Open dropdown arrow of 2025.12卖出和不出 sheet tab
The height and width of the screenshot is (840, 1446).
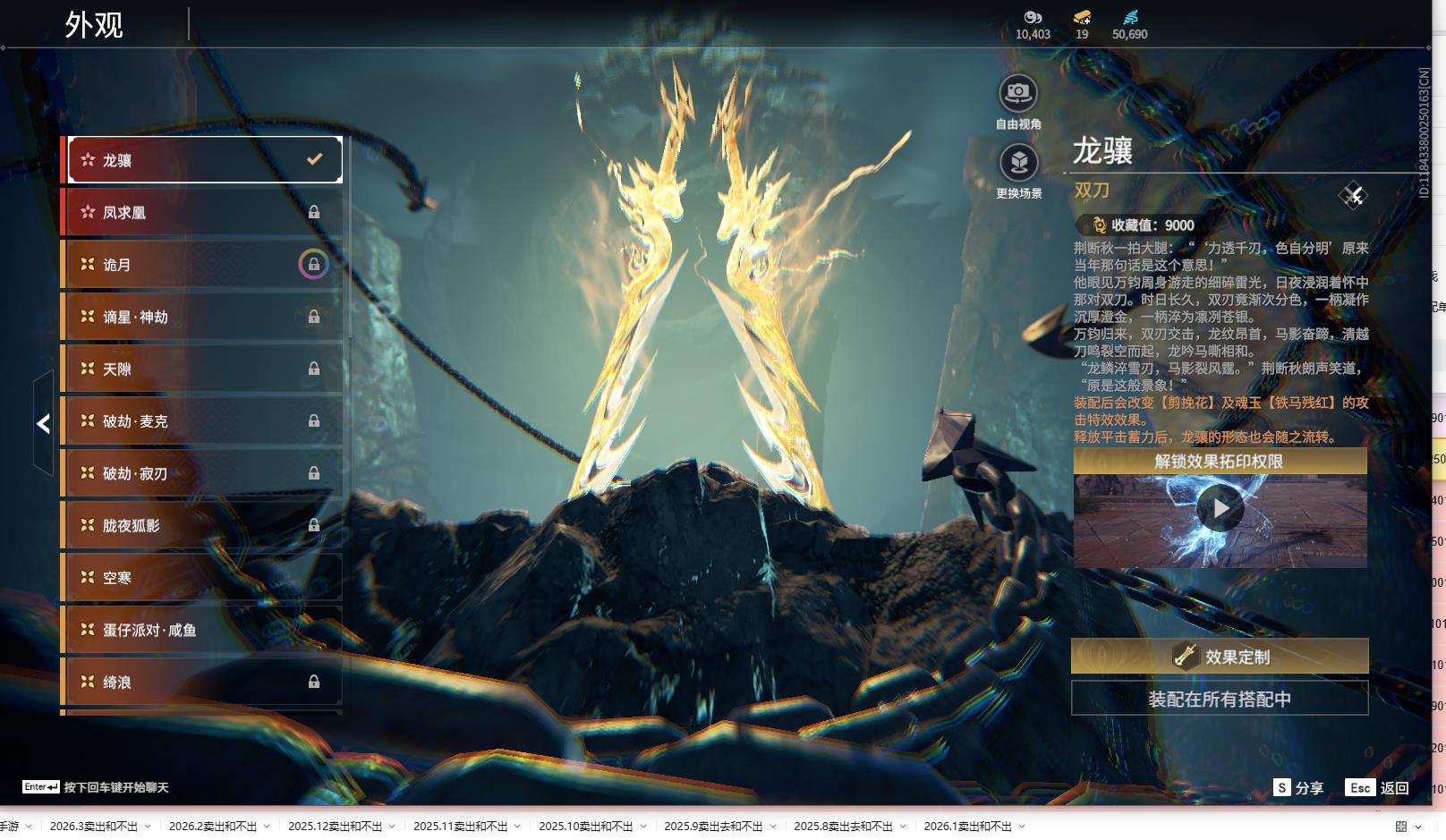click(391, 827)
